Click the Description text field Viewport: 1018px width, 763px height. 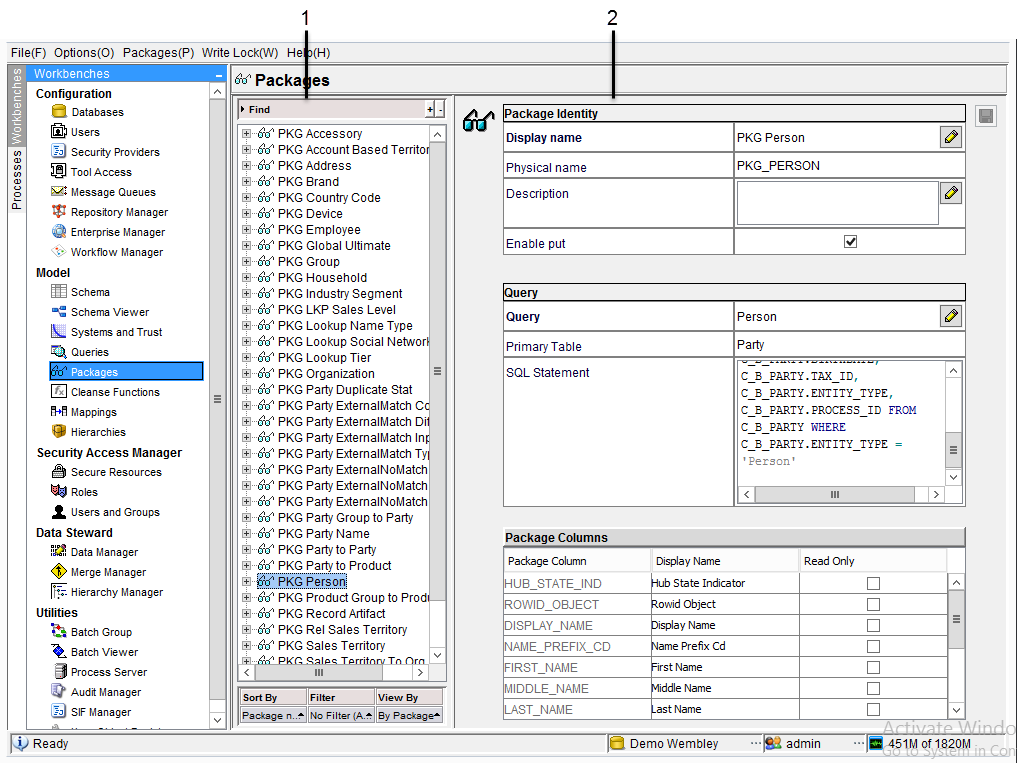click(x=836, y=202)
